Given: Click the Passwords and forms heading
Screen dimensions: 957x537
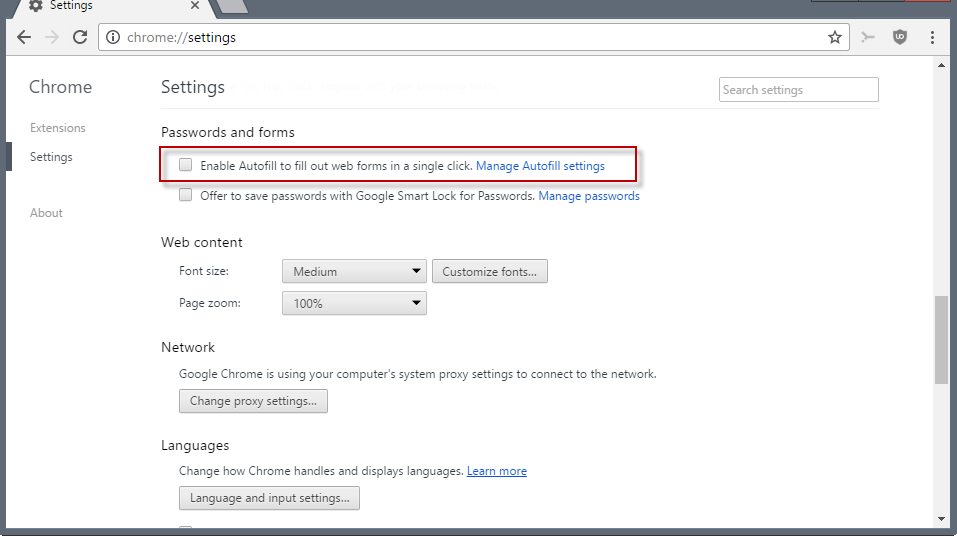Looking at the screenshot, I should tap(228, 132).
